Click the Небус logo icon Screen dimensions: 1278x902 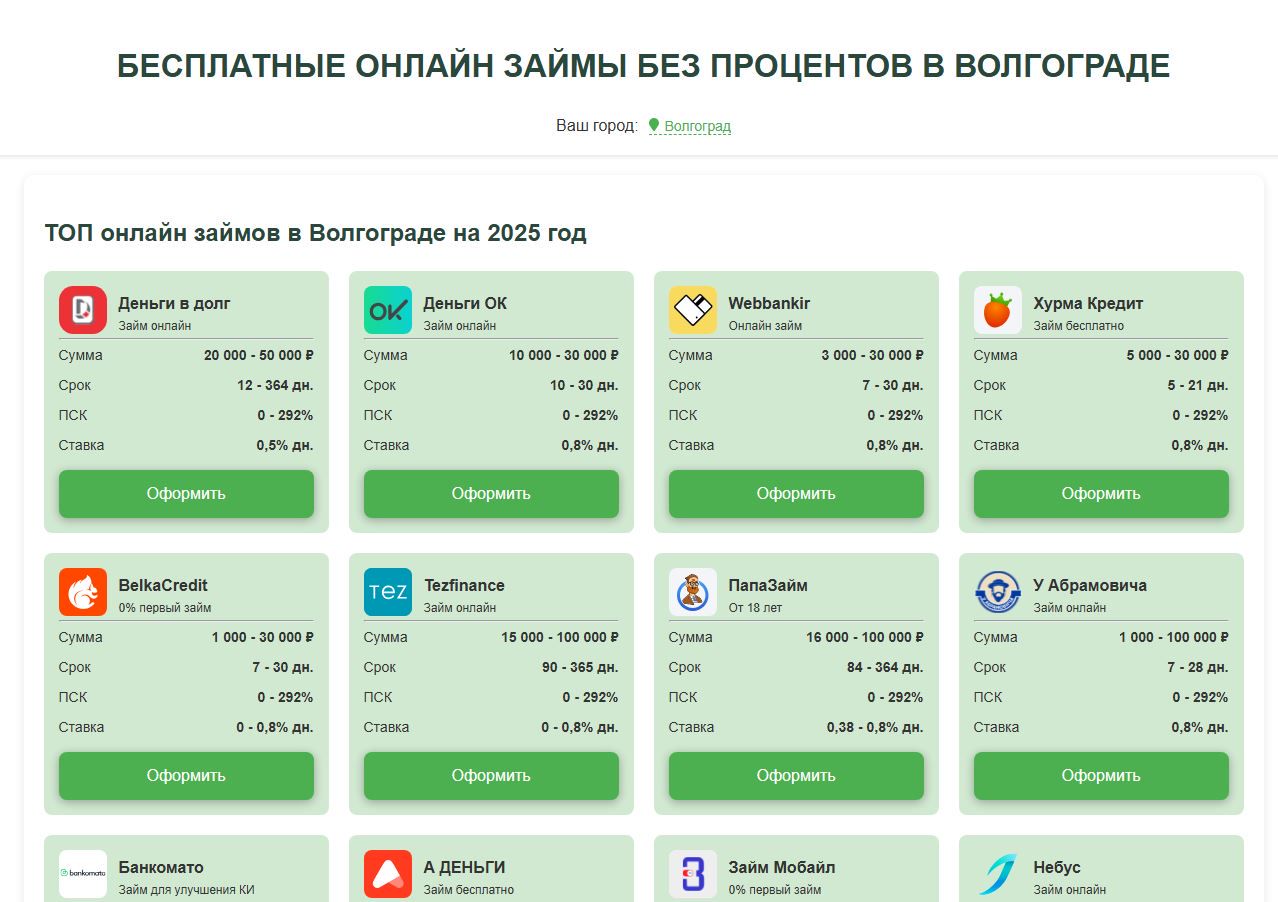click(997, 874)
